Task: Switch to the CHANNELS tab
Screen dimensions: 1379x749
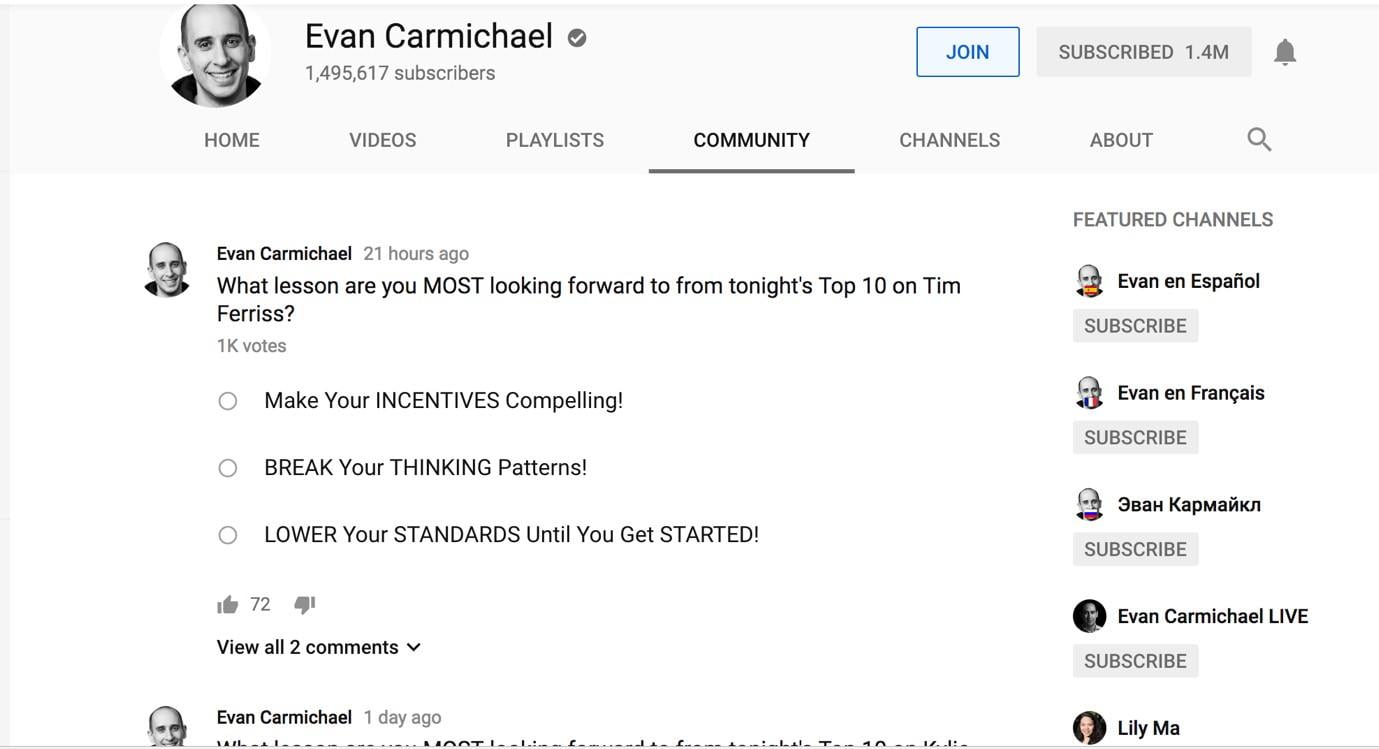Action: 950,140
